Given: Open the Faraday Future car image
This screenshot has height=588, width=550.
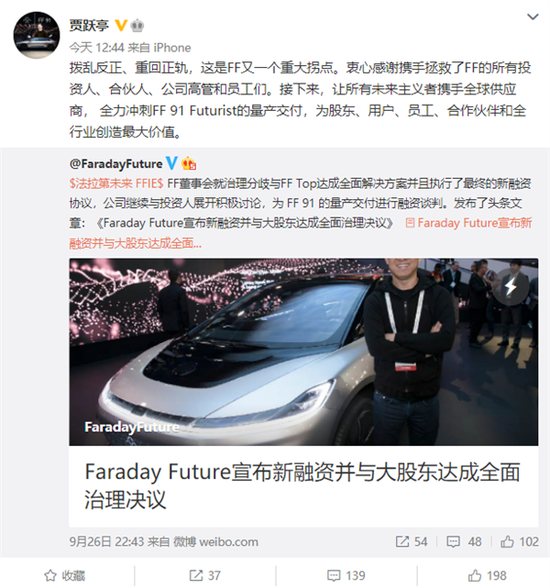Looking at the screenshot, I should 303,352.
